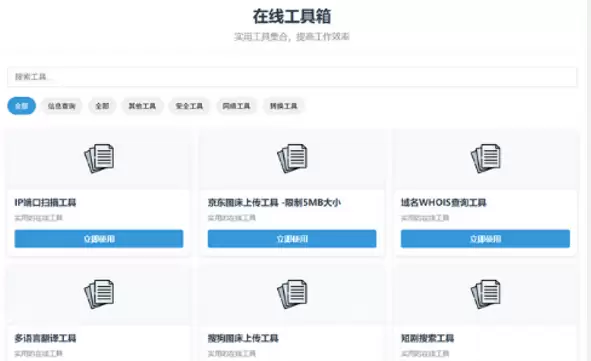Viewport: 591px width, 361px height.
Task: Click the document icon on 域名WHOIS查询工具 card
Action: (485, 158)
